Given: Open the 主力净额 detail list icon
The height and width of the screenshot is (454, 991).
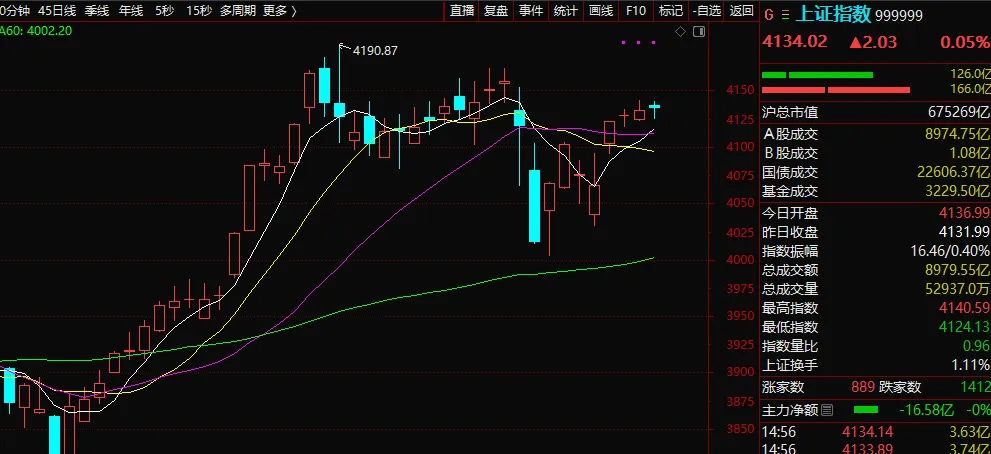Looking at the screenshot, I should point(826,411).
